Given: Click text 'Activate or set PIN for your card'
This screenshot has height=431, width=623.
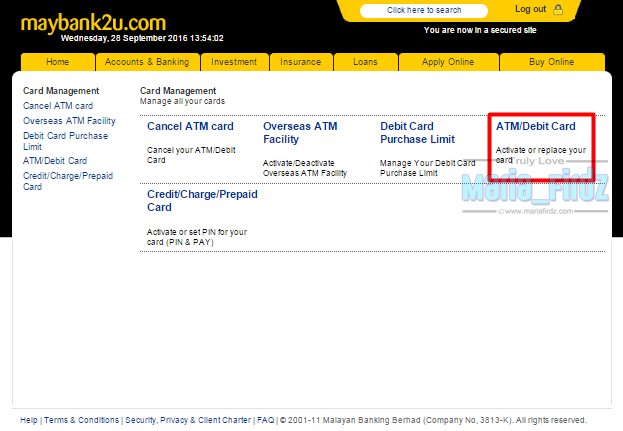Looking at the screenshot, I should 197,237.
